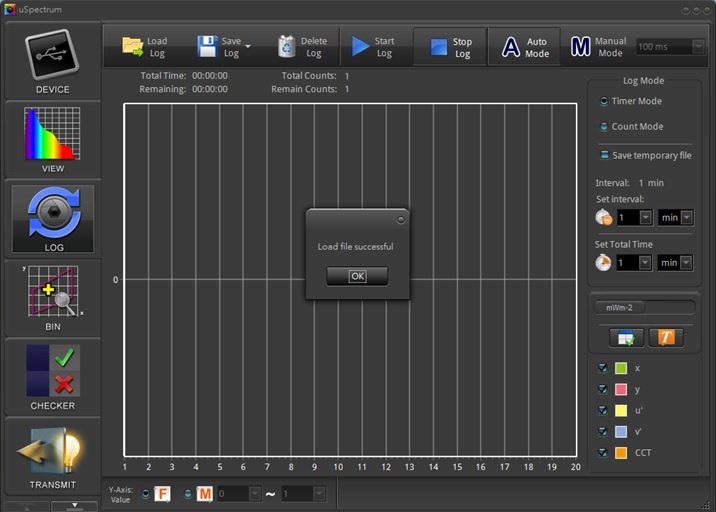Toggle the x series checkbox

[603, 368]
